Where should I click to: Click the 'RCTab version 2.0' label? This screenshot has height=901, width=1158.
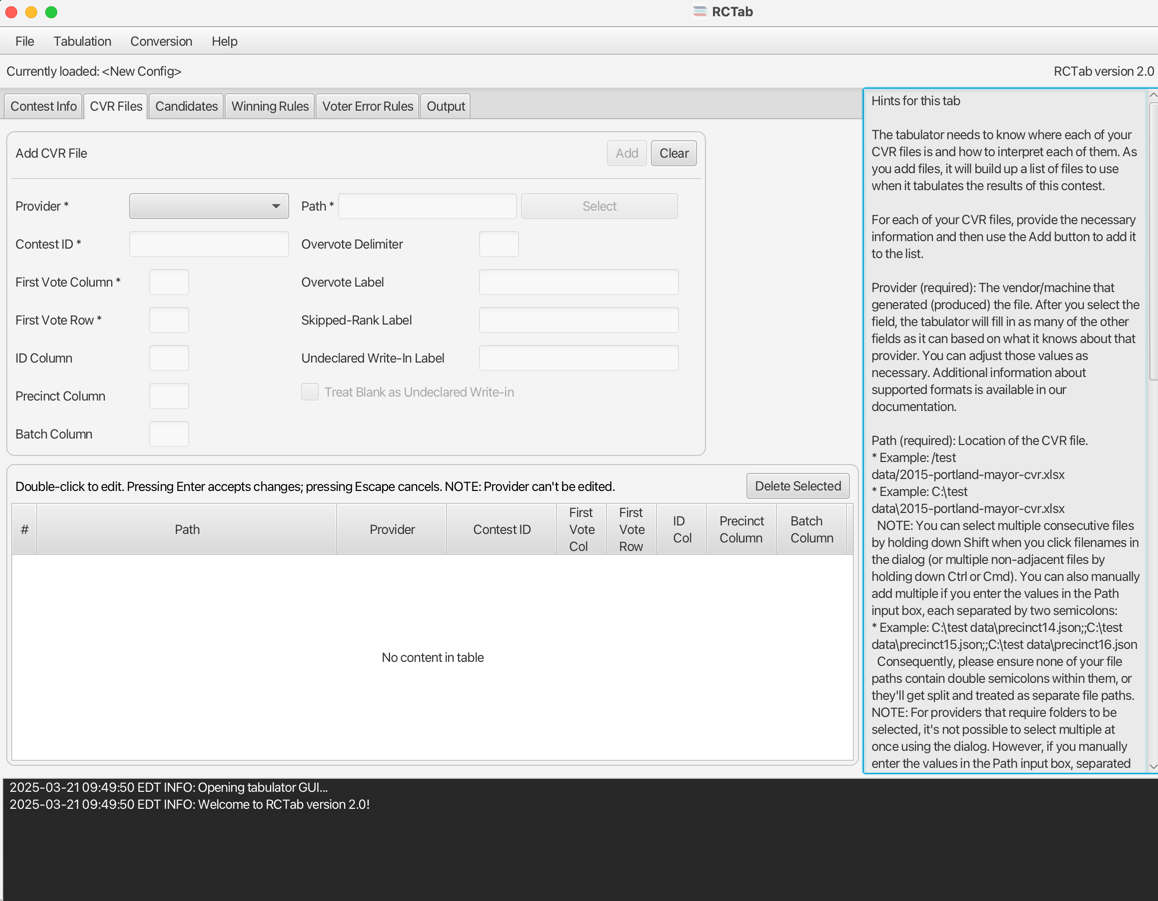1103,72
